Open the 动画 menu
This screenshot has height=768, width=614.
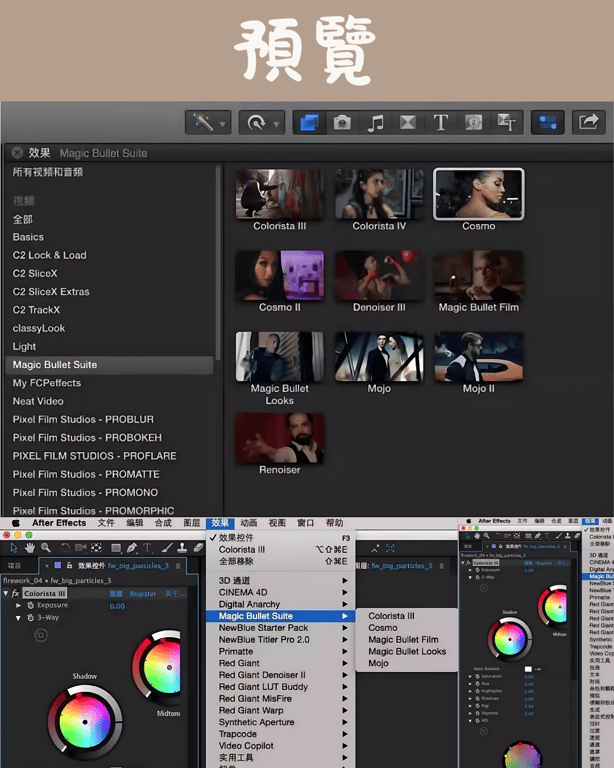click(248, 523)
